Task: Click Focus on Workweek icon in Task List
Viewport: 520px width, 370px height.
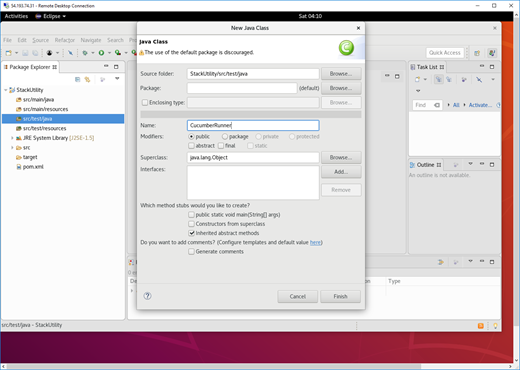Action: click(x=464, y=79)
